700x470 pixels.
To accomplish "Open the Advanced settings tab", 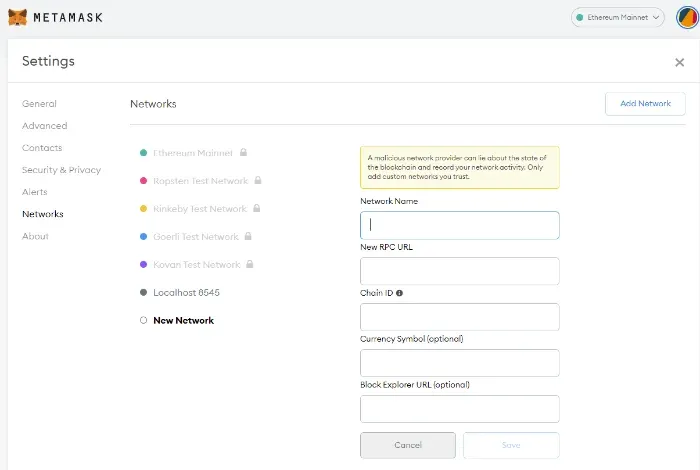I will 45,126.
